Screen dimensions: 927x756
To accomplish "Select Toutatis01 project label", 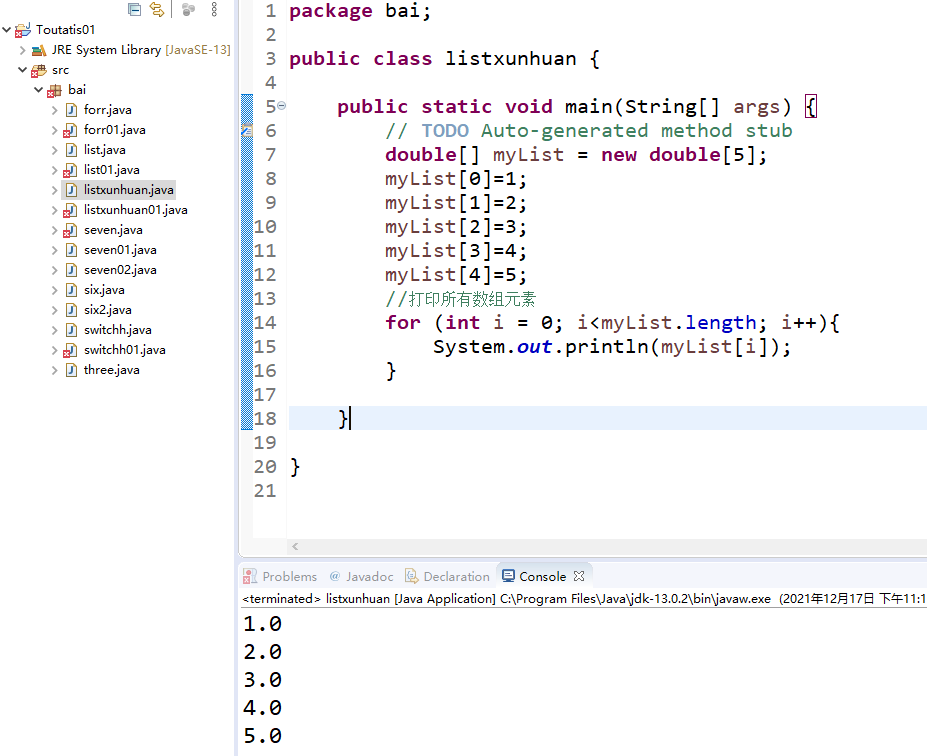I will [65, 30].
